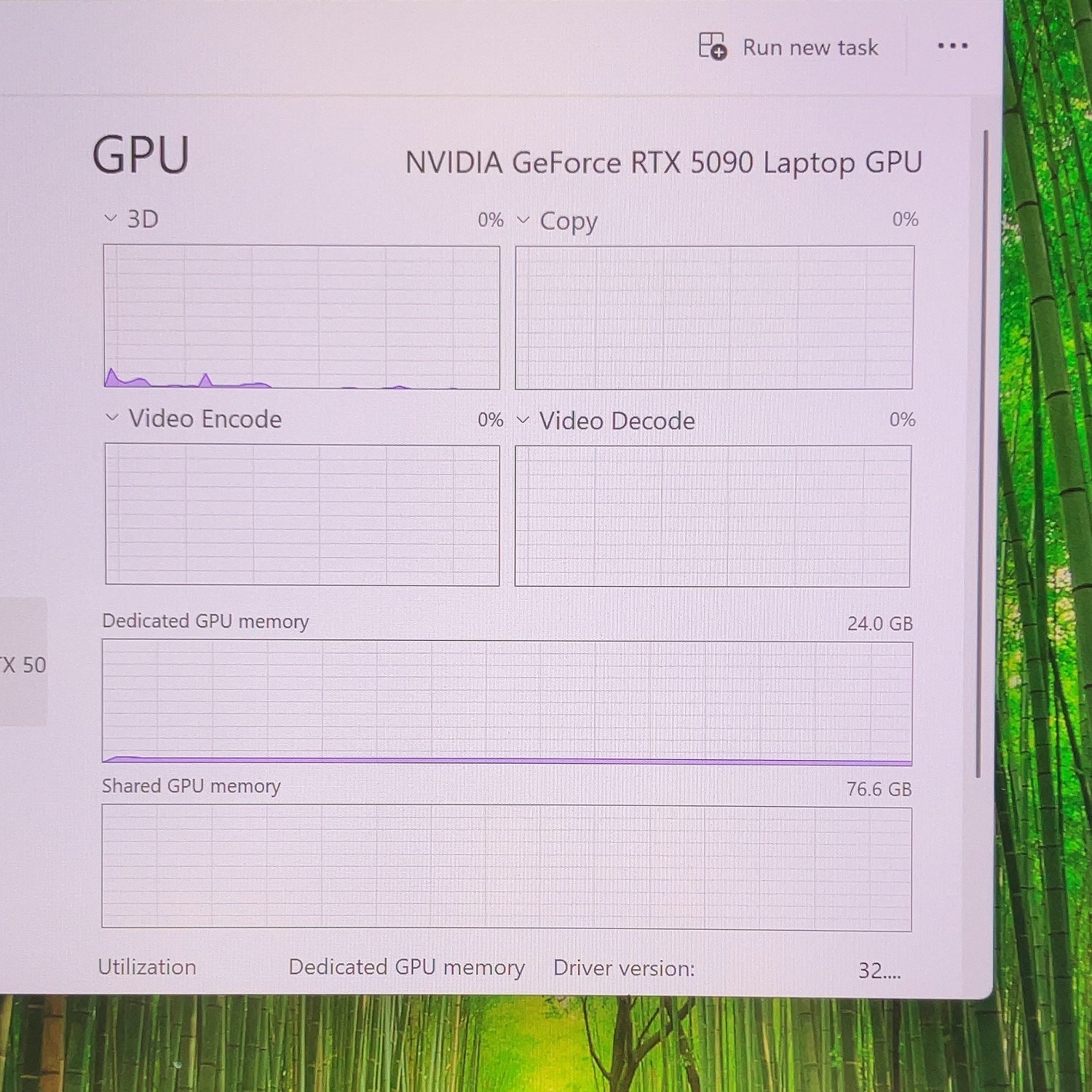This screenshot has width=1092, height=1092.
Task: Click the Shared GPU memory graph title
Action: (191, 786)
